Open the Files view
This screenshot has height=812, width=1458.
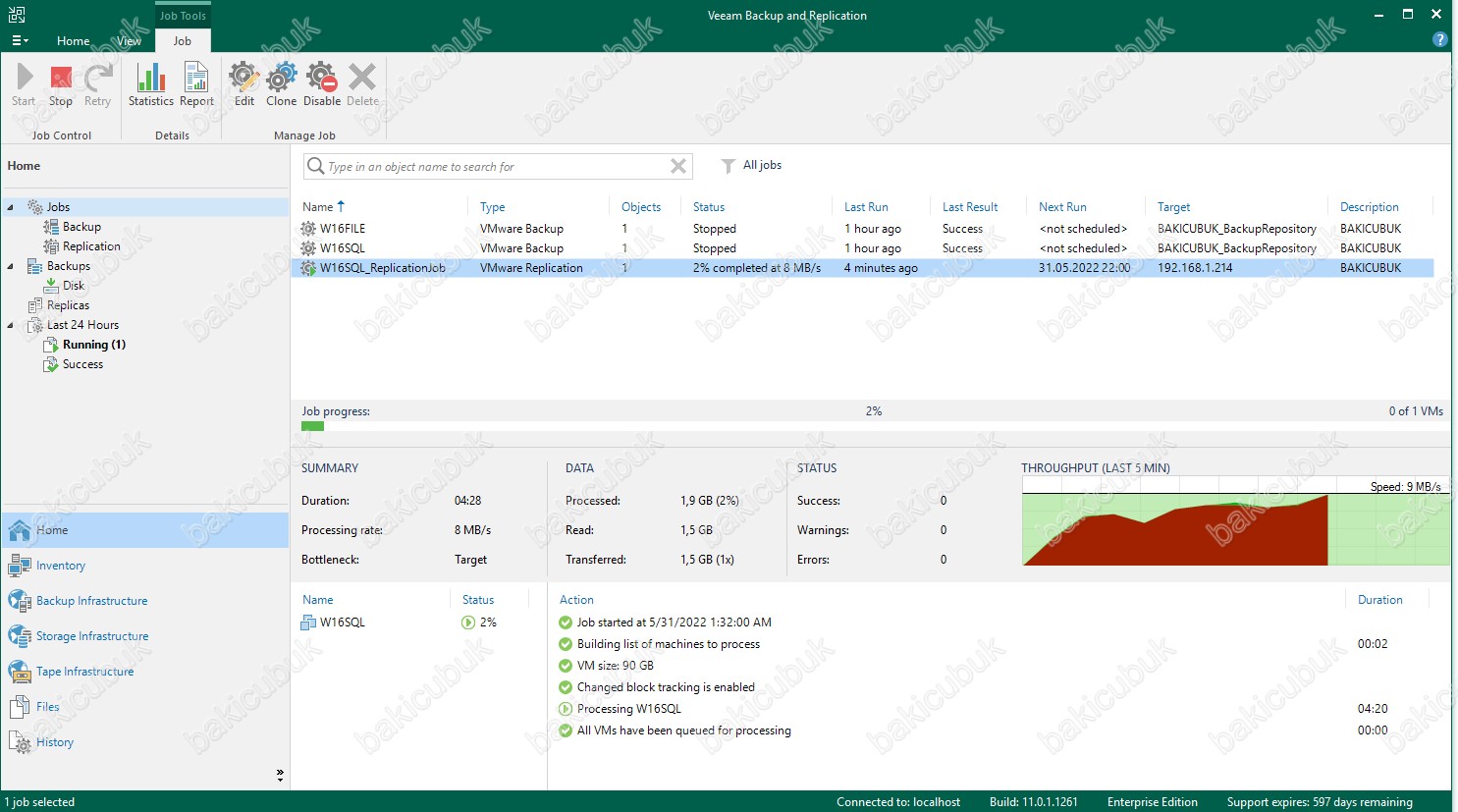click(145, 707)
